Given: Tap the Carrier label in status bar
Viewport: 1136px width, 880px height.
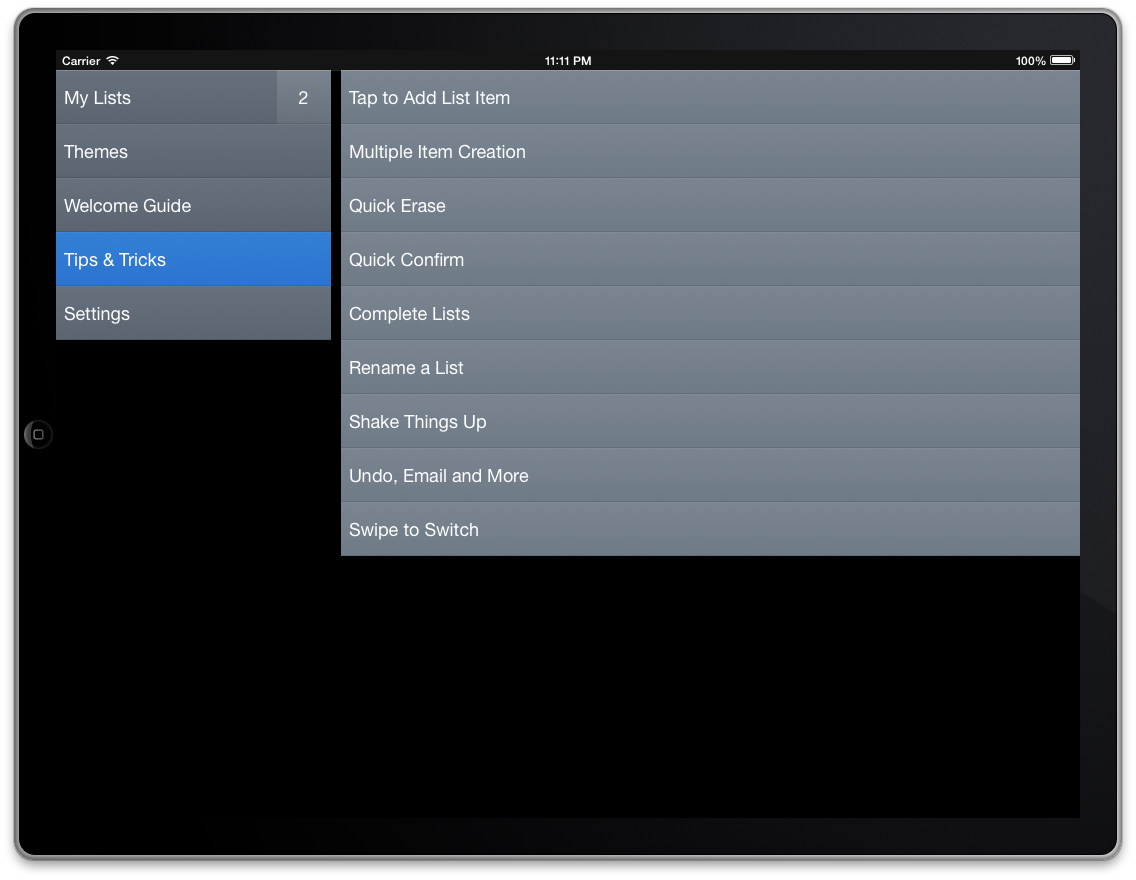Looking at the screenshot, I should [x=81, y=61].
